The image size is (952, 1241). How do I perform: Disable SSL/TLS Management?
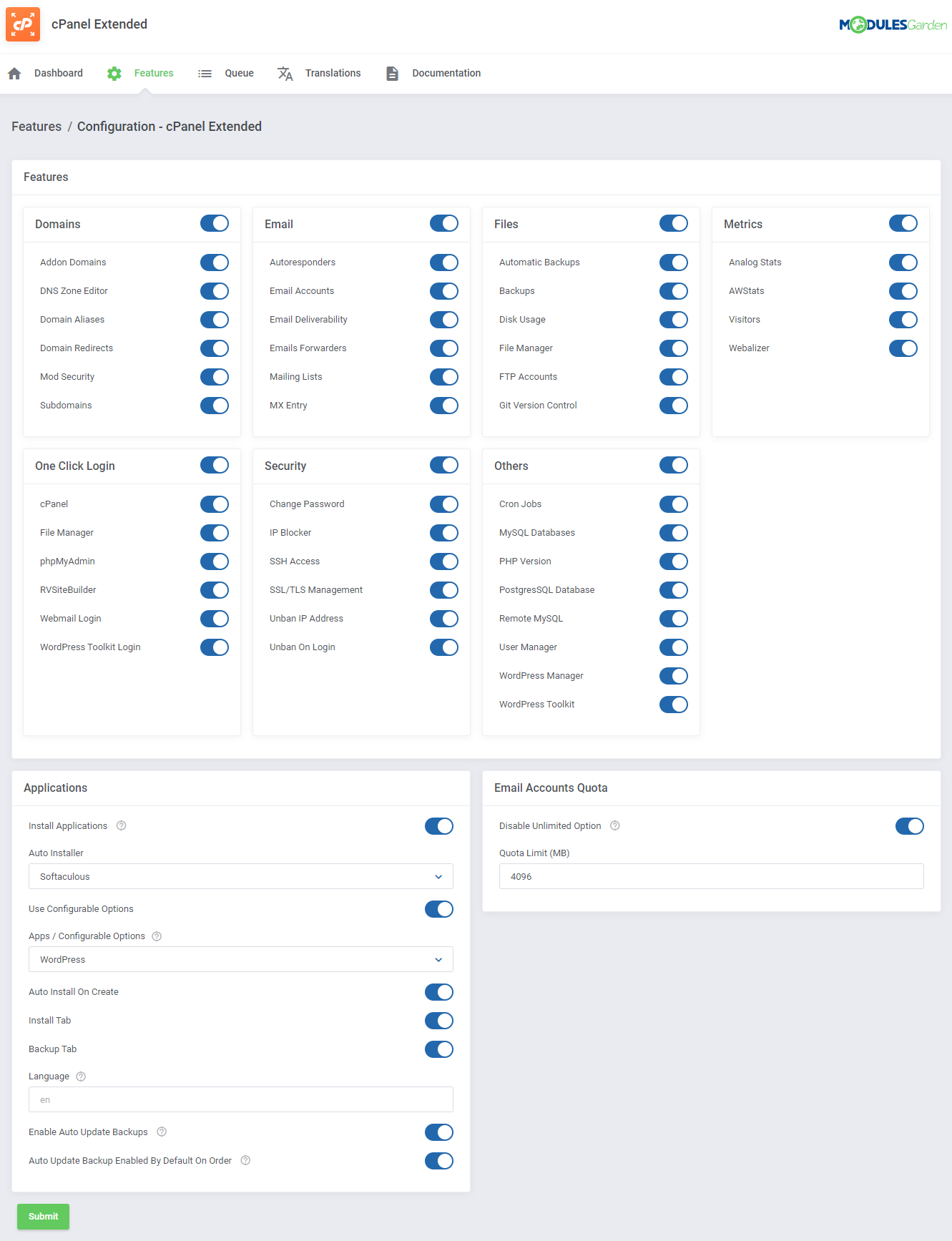coord(444,590)
